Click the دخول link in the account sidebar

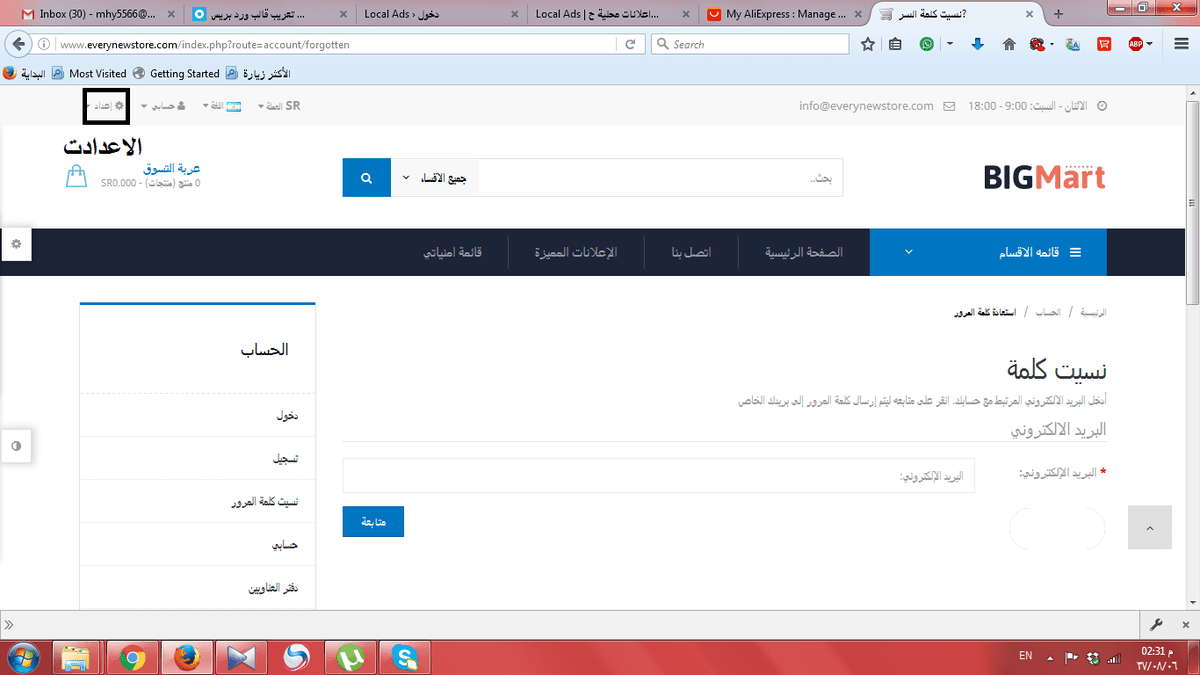pyautogui.click(x=287, y=414)
